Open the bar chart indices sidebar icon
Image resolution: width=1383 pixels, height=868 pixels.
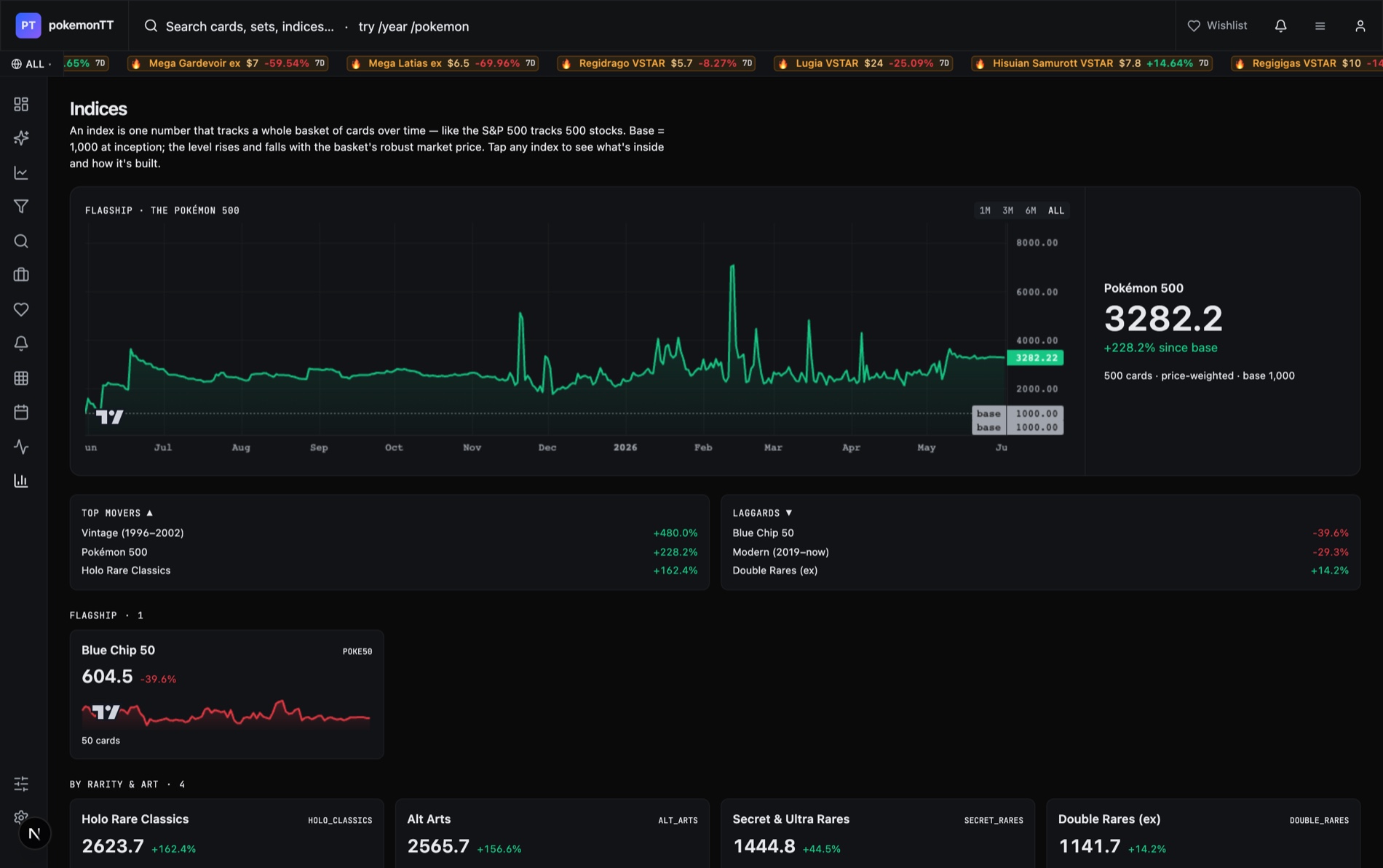click(x=21, y=481)
